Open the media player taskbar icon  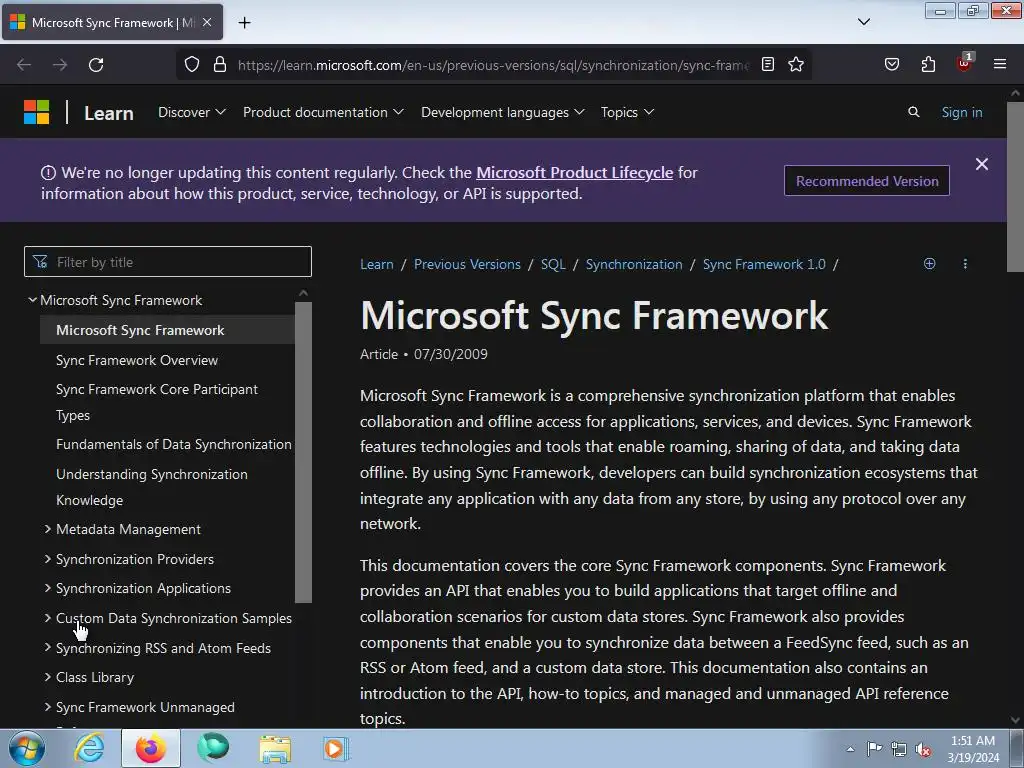click(336, 748)
